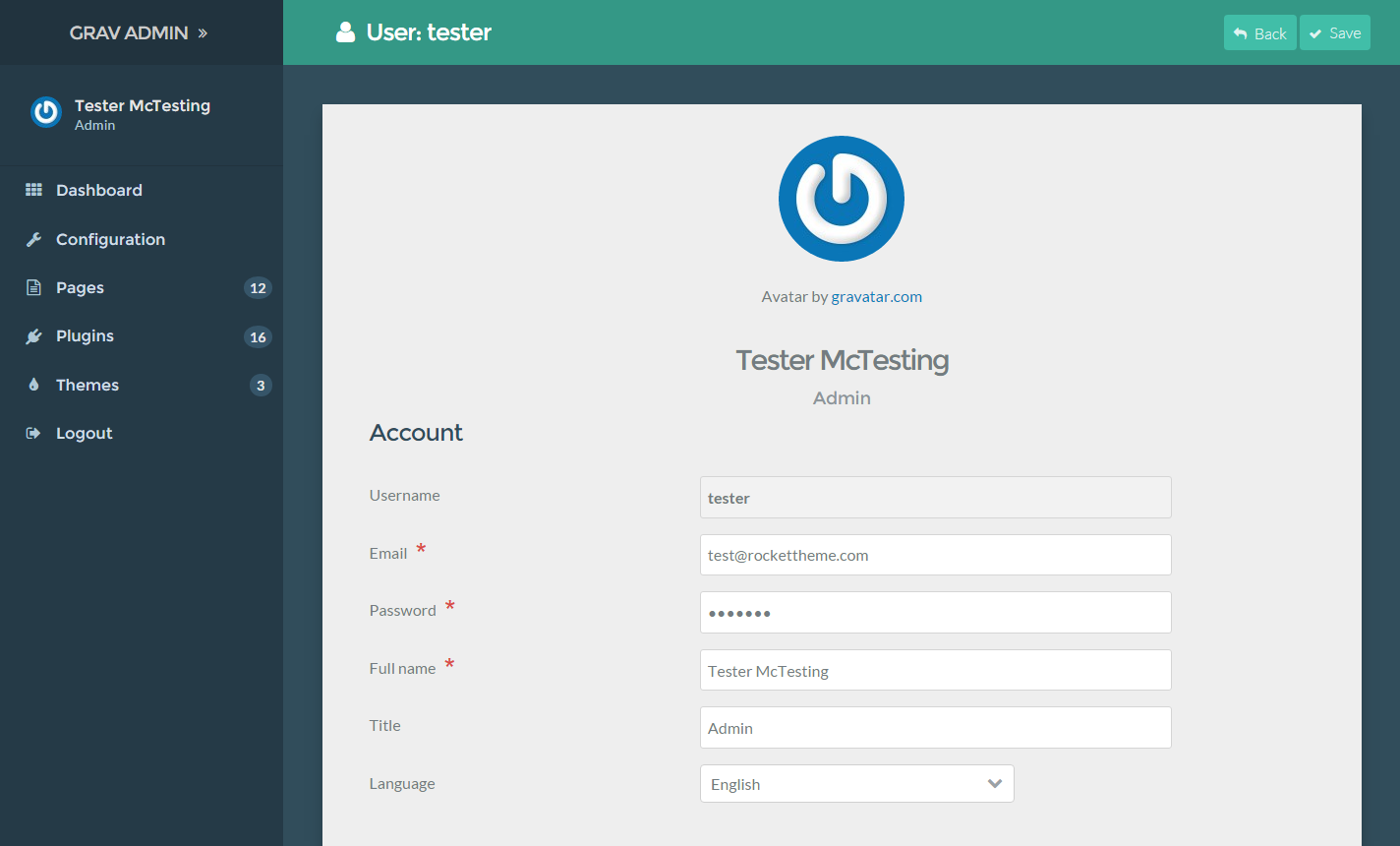Open Themes in the sidebar menu

(x=87, y=385)
